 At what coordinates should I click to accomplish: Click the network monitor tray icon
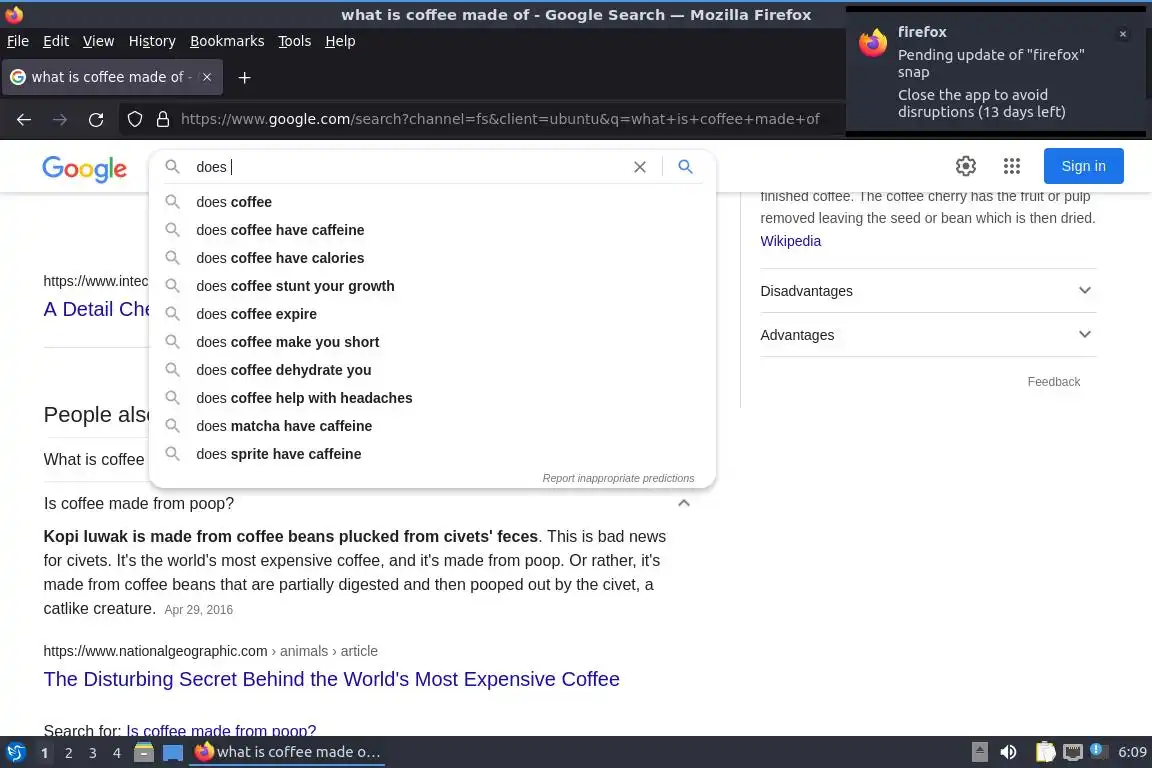point(1073,752)
